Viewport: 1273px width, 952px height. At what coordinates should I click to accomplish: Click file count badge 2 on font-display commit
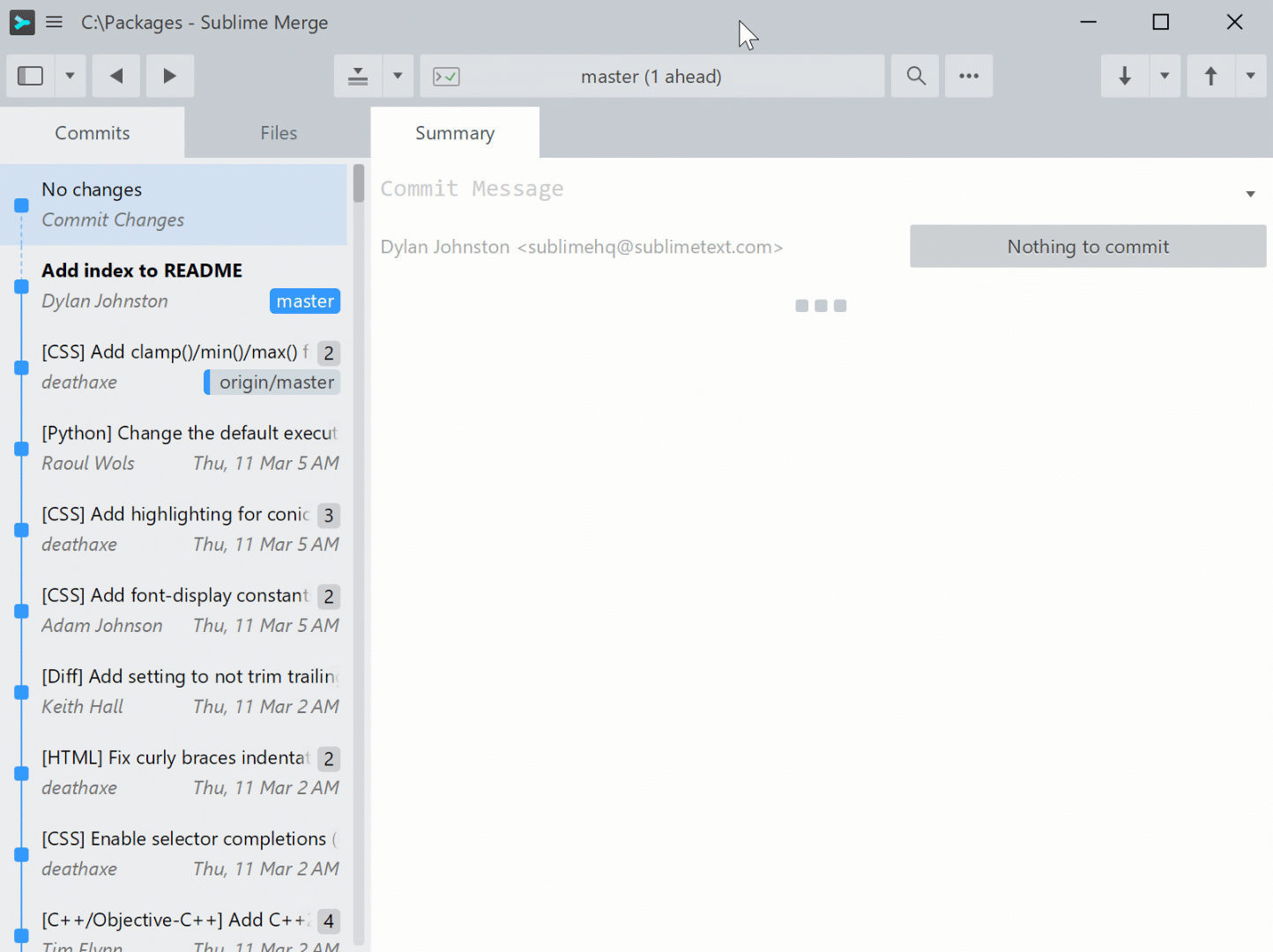329,597
